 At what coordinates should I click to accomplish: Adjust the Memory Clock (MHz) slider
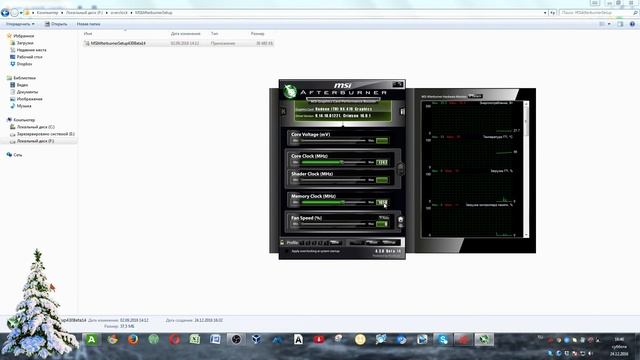pyautogui.click(x=333, y=202)
